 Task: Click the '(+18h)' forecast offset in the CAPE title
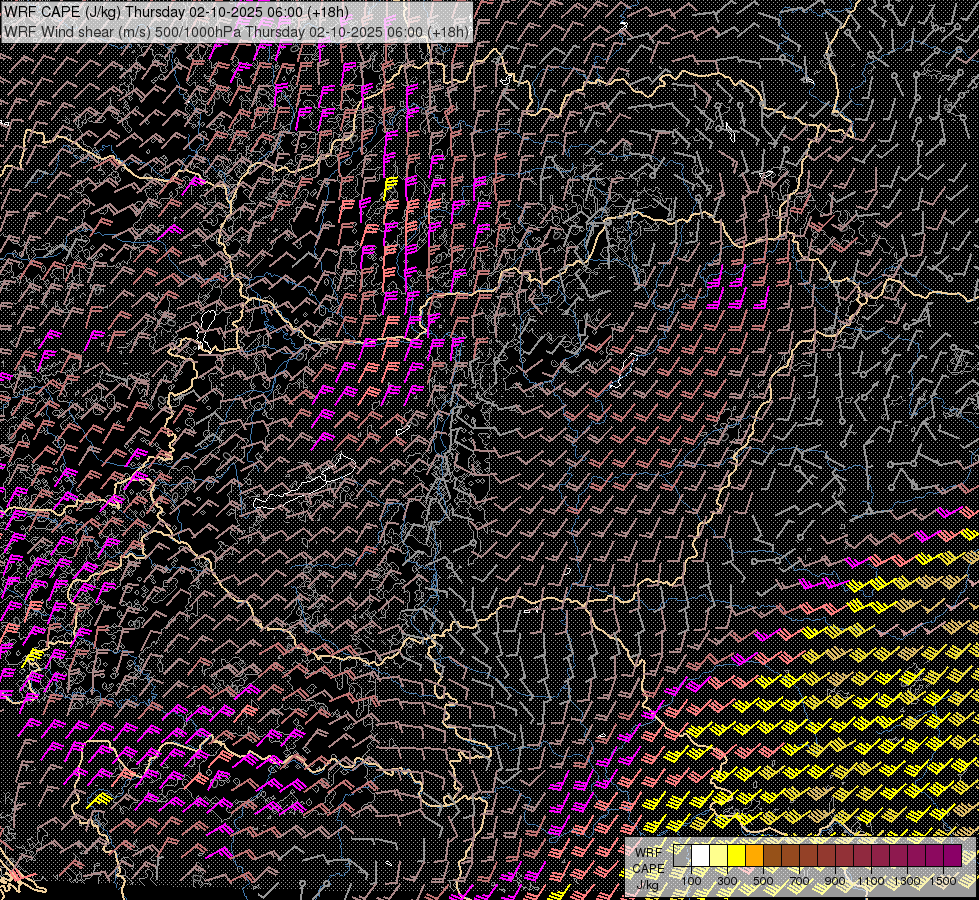pos(326,13)
